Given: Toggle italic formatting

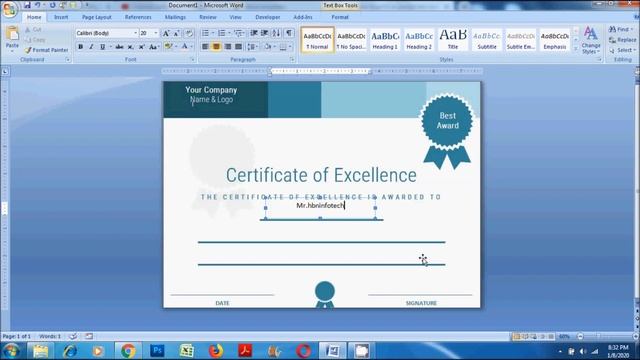Looking at the screenshot, I should tap(91, 47).
